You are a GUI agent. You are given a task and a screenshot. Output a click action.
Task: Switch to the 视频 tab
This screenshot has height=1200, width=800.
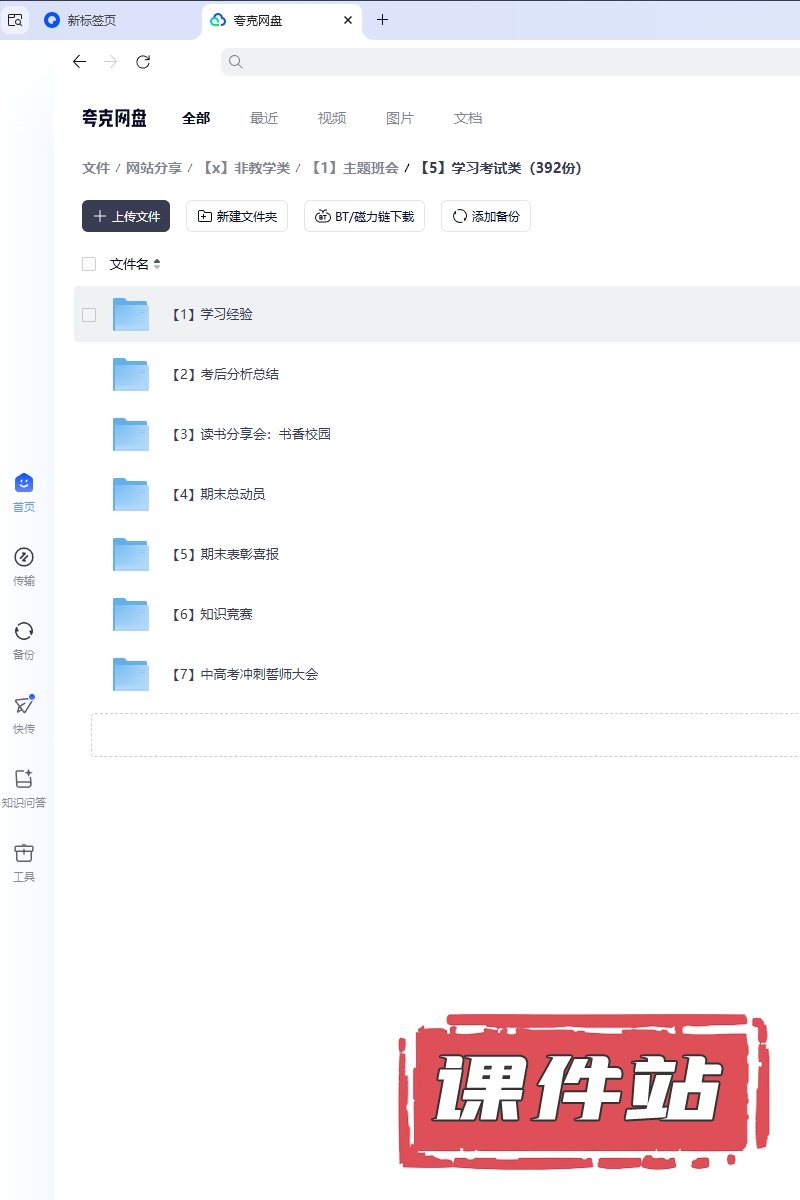[332, 118]
